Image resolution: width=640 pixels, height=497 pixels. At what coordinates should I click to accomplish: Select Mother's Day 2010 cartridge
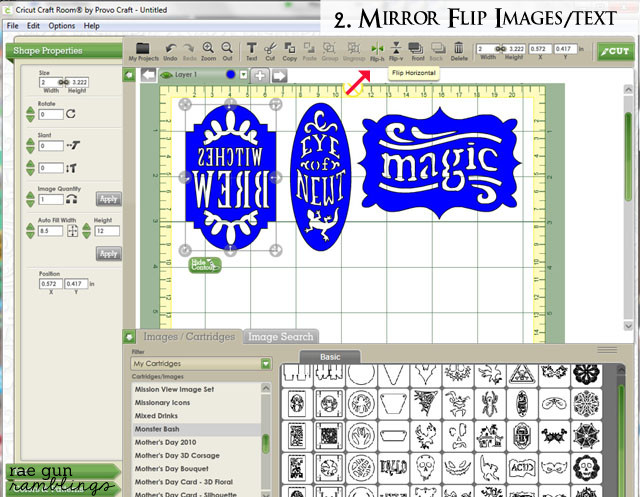tap(197, 442)
